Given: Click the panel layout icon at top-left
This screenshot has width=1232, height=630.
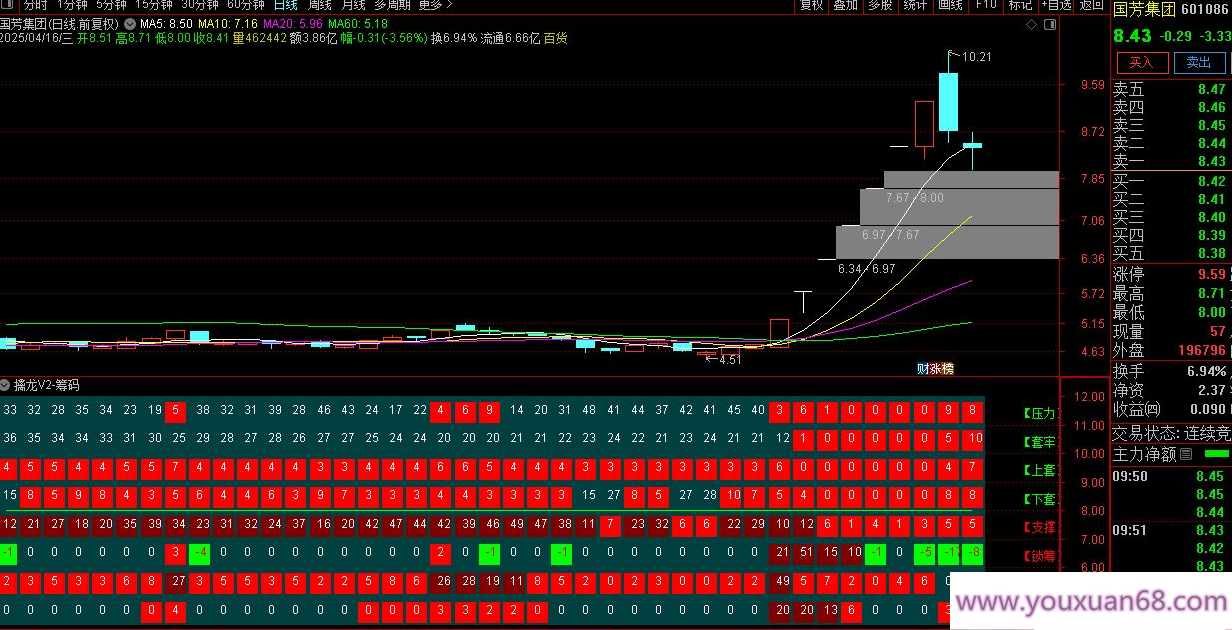Looking at the screenshot, I should [8, 5].
